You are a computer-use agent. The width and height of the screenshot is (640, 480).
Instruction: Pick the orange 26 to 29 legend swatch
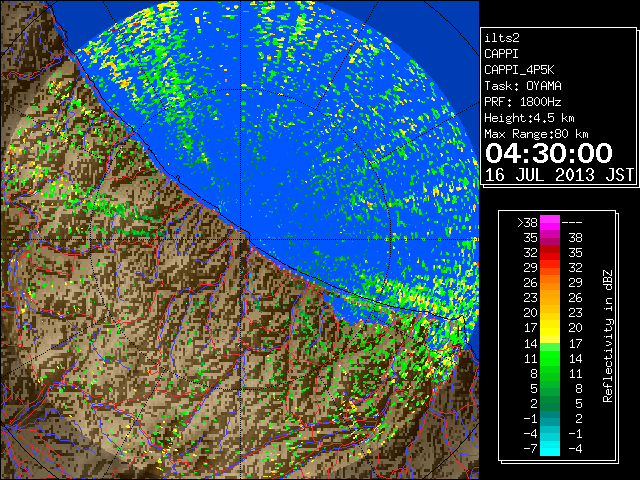tap(550, 282)
